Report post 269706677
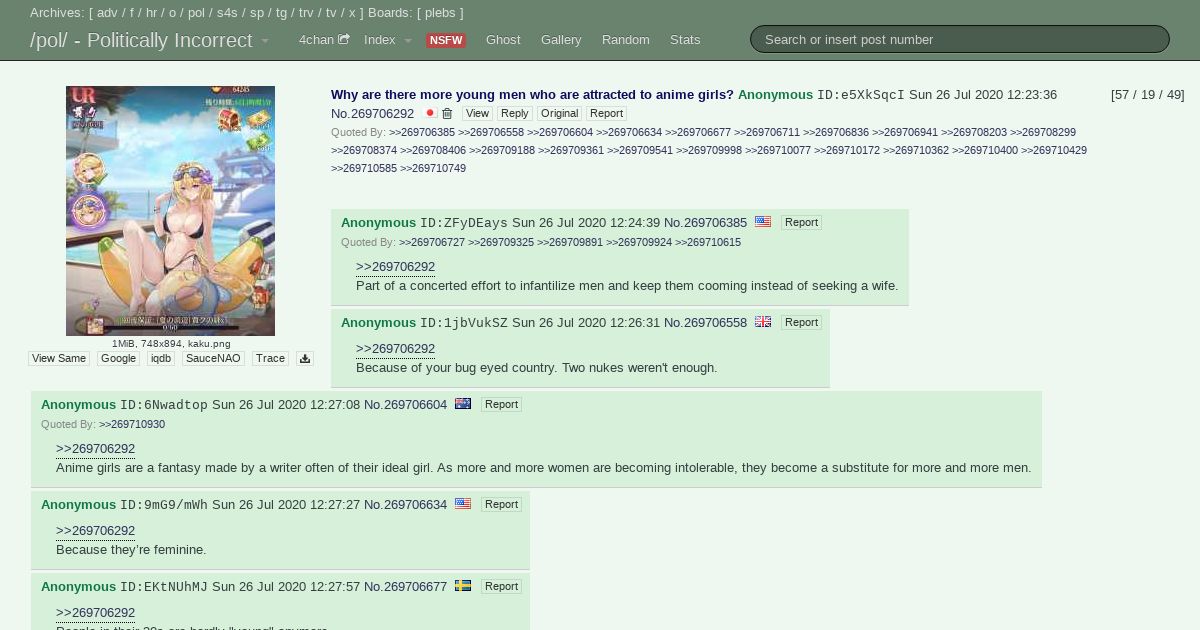1200x630 pixels. click(x=501, y=587)
